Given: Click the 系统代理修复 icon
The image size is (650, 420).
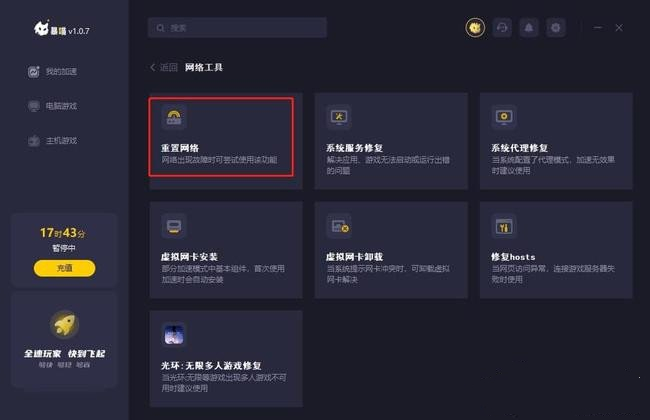Looking at the screenshot, I should pos(504,117).
